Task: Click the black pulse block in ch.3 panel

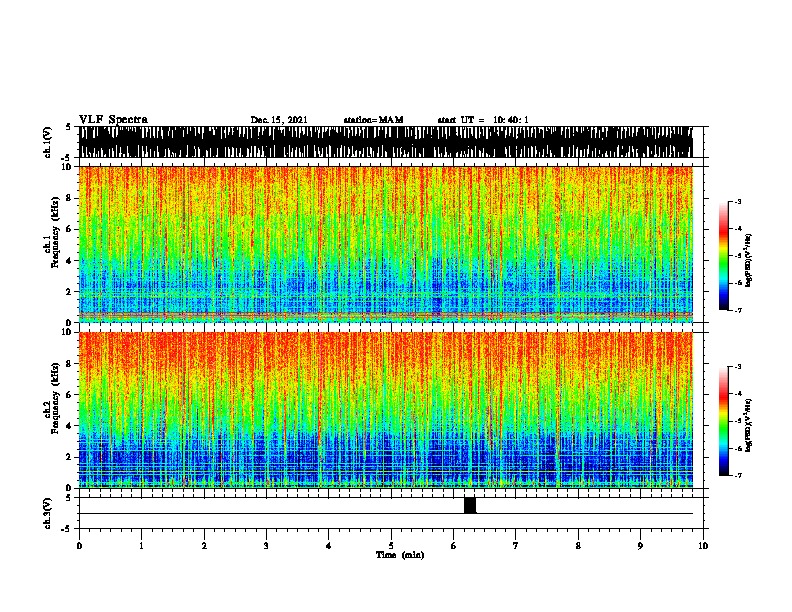Action: coord(470,505)
